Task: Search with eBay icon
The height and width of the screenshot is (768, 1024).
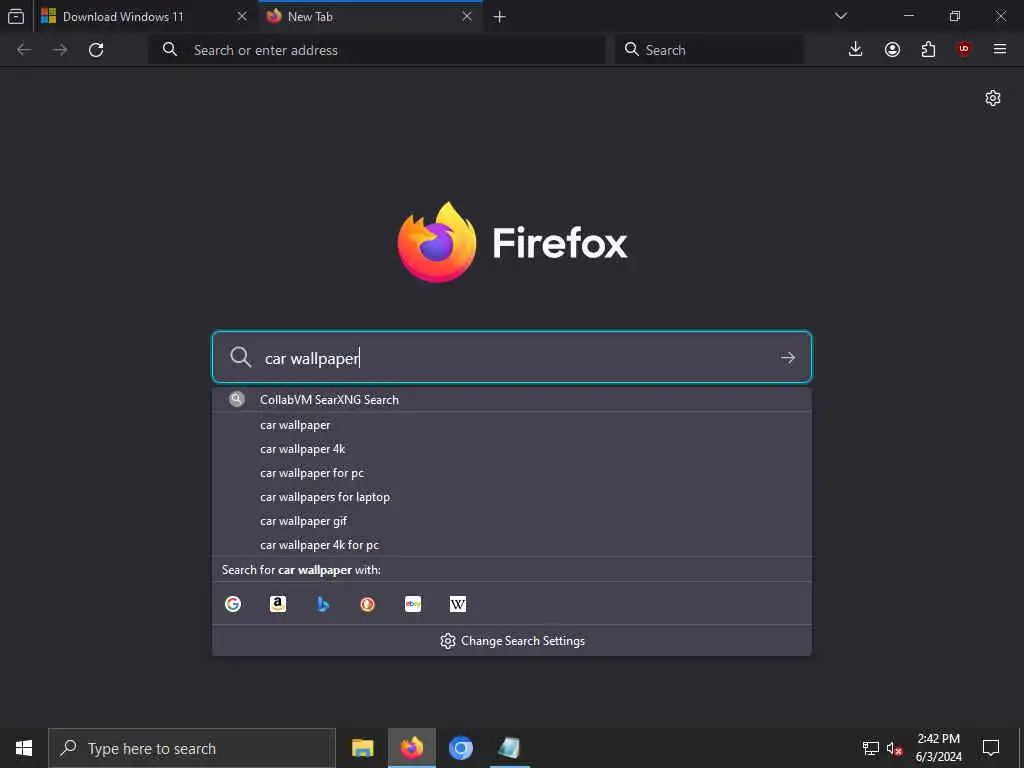Action: 413,604
